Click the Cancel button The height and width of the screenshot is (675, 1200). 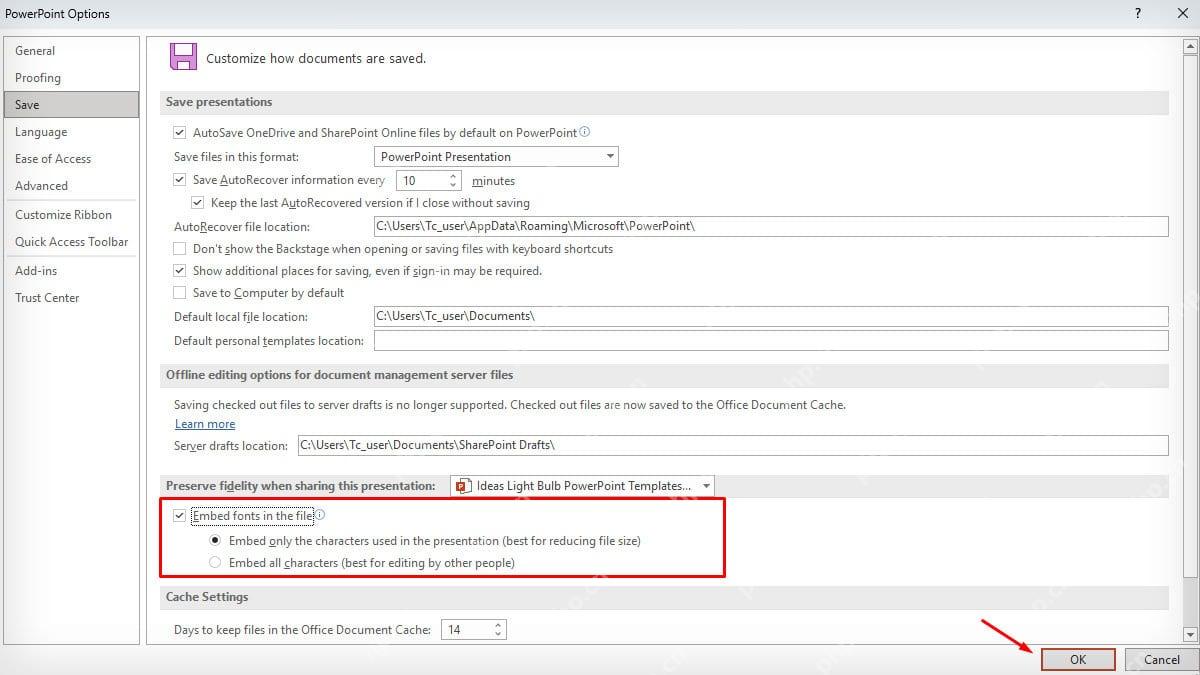(1162, 660)
